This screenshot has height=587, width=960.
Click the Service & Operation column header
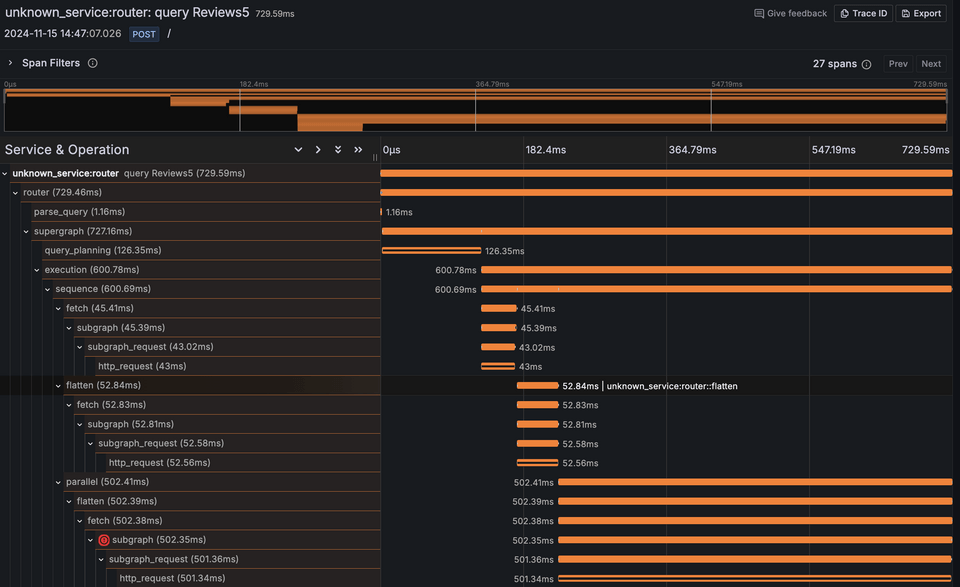click(67, 150)
